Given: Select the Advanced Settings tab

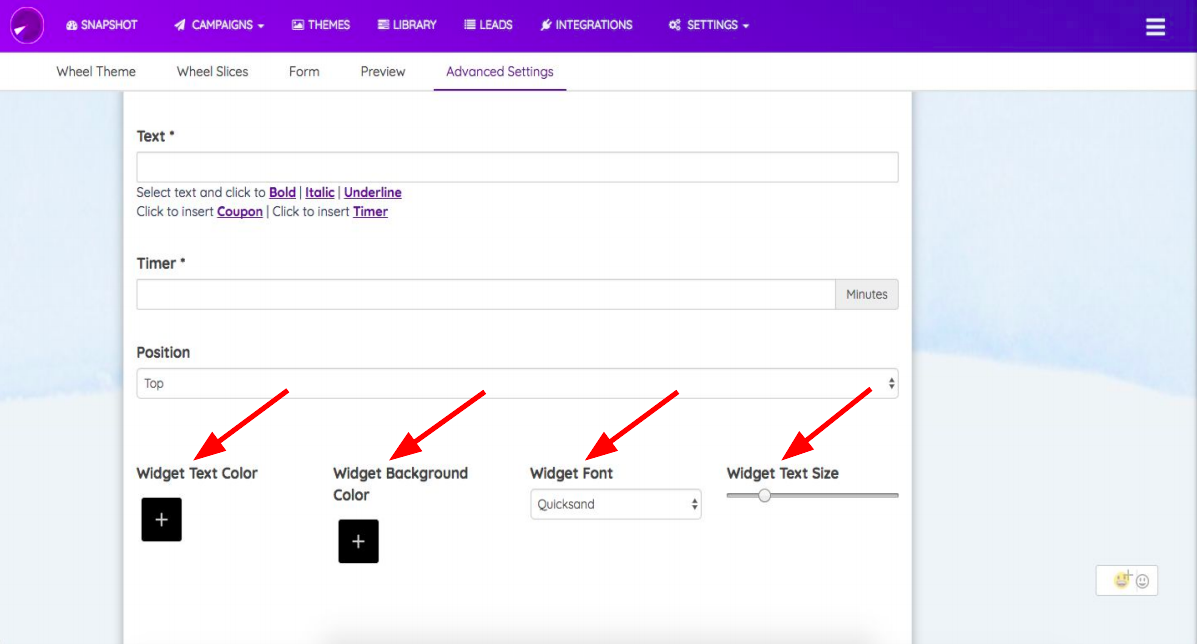Looking at the screenshot, I should (x=500, y=72).
